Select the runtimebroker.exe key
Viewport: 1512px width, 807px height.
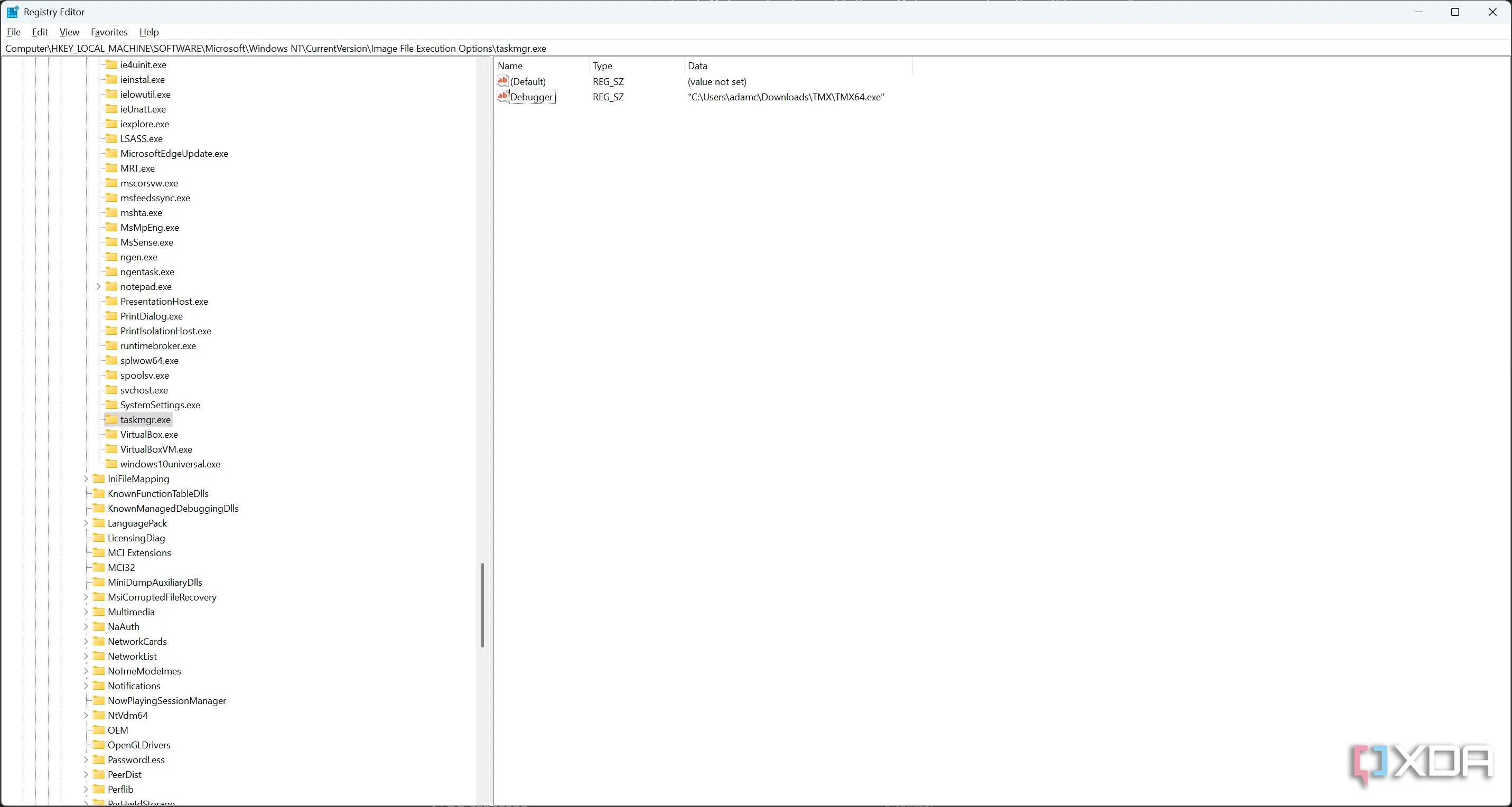pyautogui.click(x=158, y=346)
